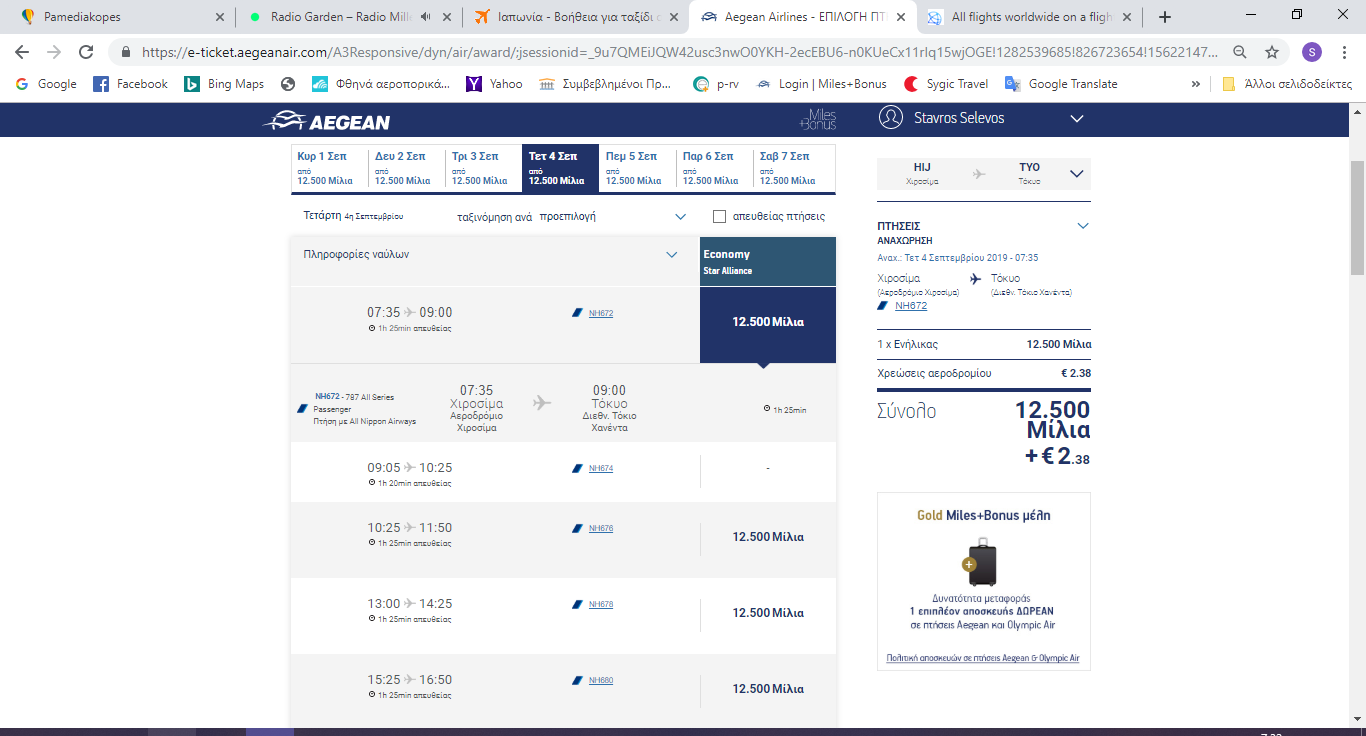Open the NH674 flight link

[x=601, y=468]
